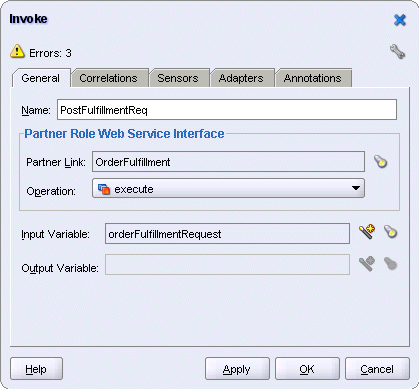Select the Adapters tab

point(241,78)
